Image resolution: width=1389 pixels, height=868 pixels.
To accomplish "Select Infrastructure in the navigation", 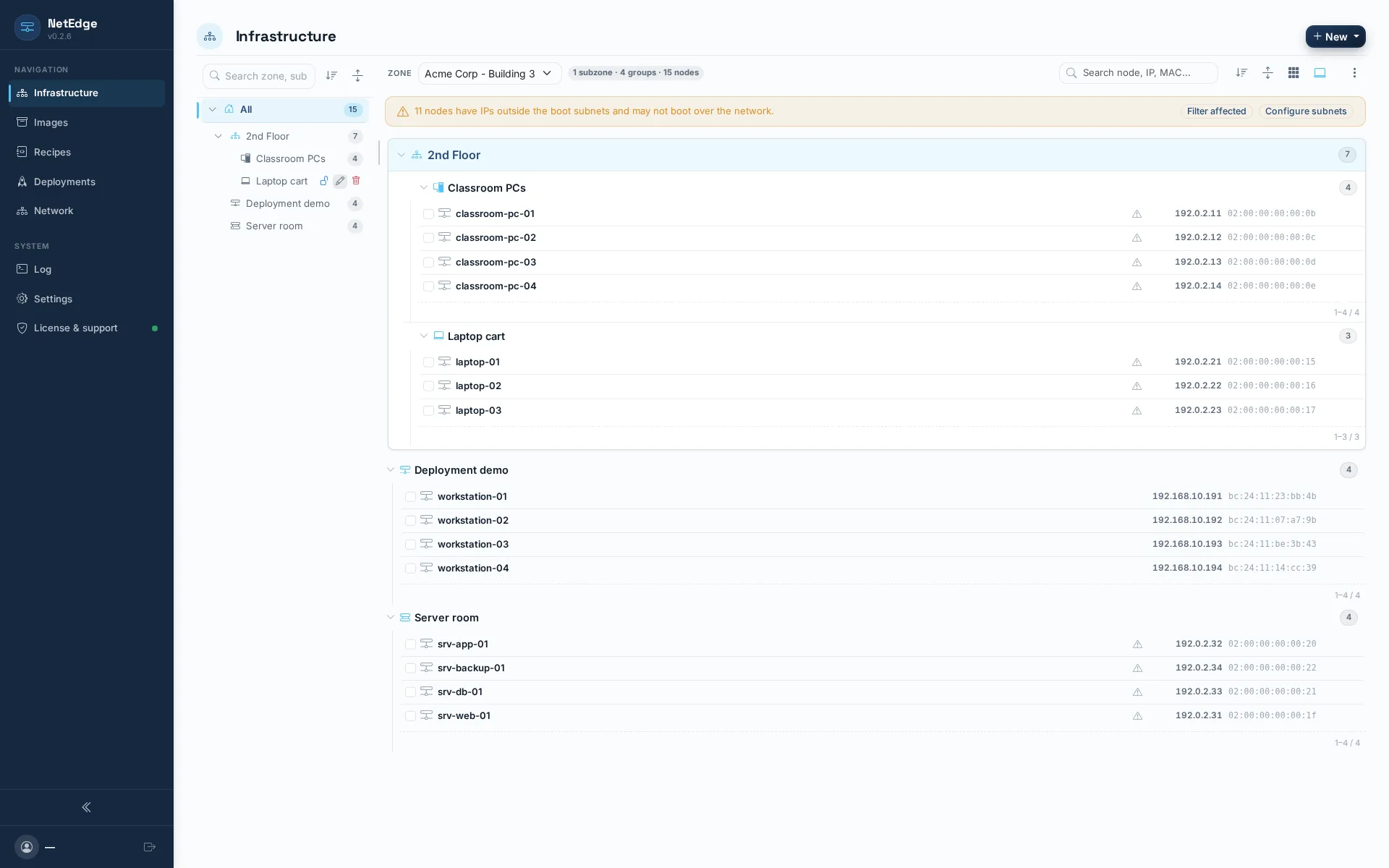I will click(x=87, y=93).
